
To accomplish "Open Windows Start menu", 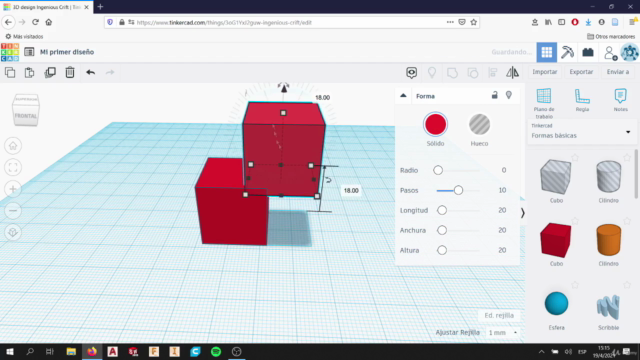I will point(9,351).
